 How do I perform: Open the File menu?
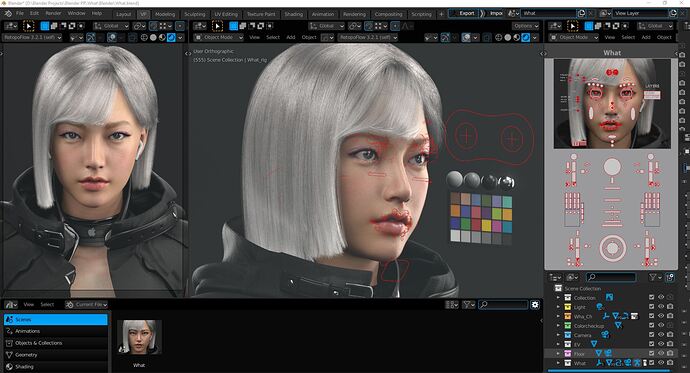tap(20, 14)
